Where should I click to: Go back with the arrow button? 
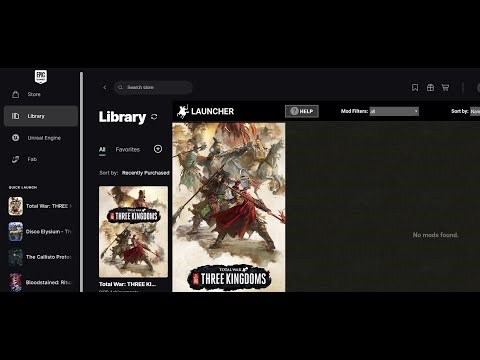105,87
